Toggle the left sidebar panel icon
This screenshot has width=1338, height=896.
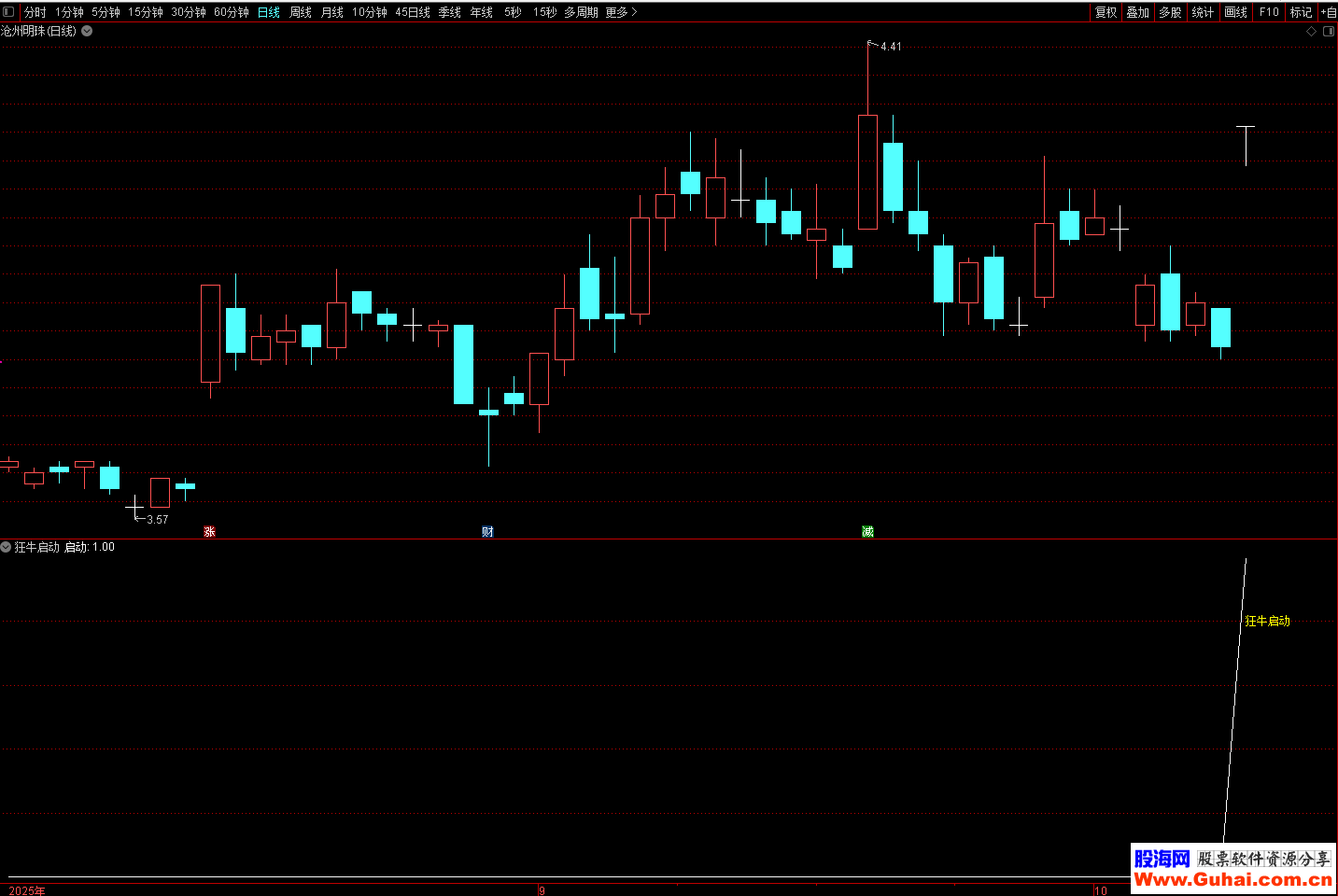8,12
